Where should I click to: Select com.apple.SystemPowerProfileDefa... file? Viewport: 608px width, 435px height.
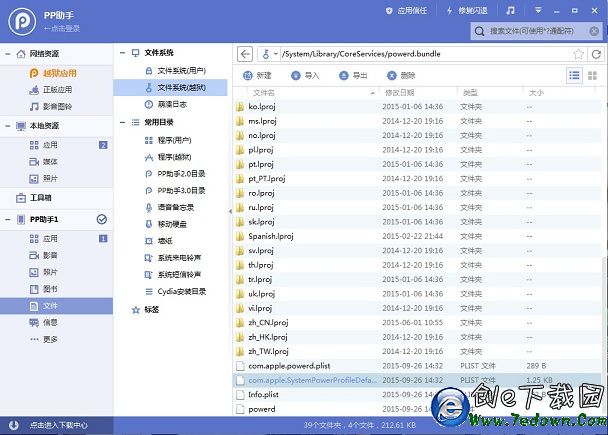(x=417, y=380)
